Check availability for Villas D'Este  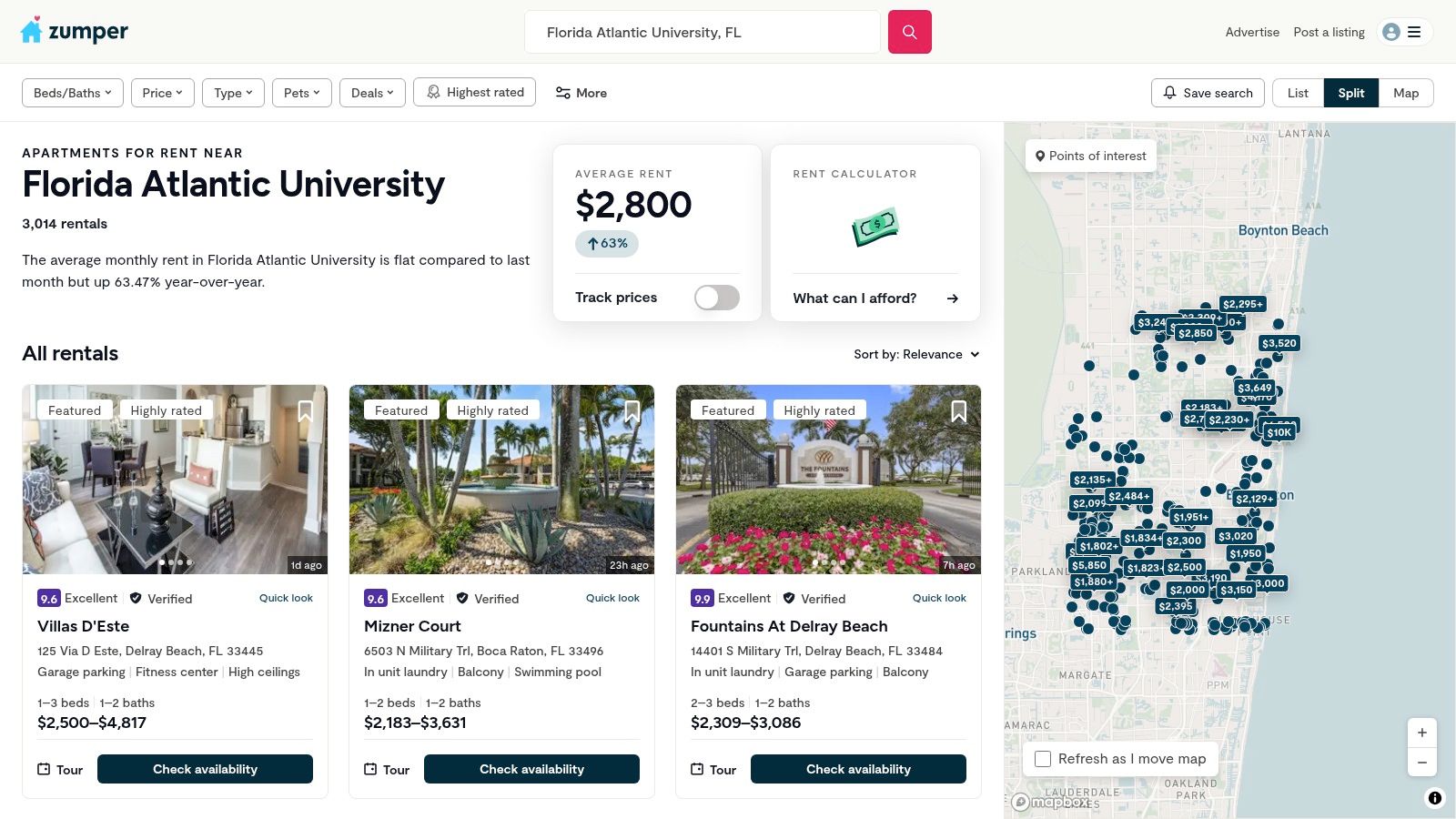click(x=205, y=769)
